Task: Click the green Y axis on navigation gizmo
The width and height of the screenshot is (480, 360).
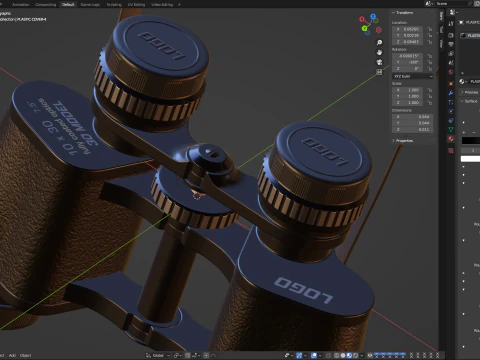Action: (x=365, y=28)
